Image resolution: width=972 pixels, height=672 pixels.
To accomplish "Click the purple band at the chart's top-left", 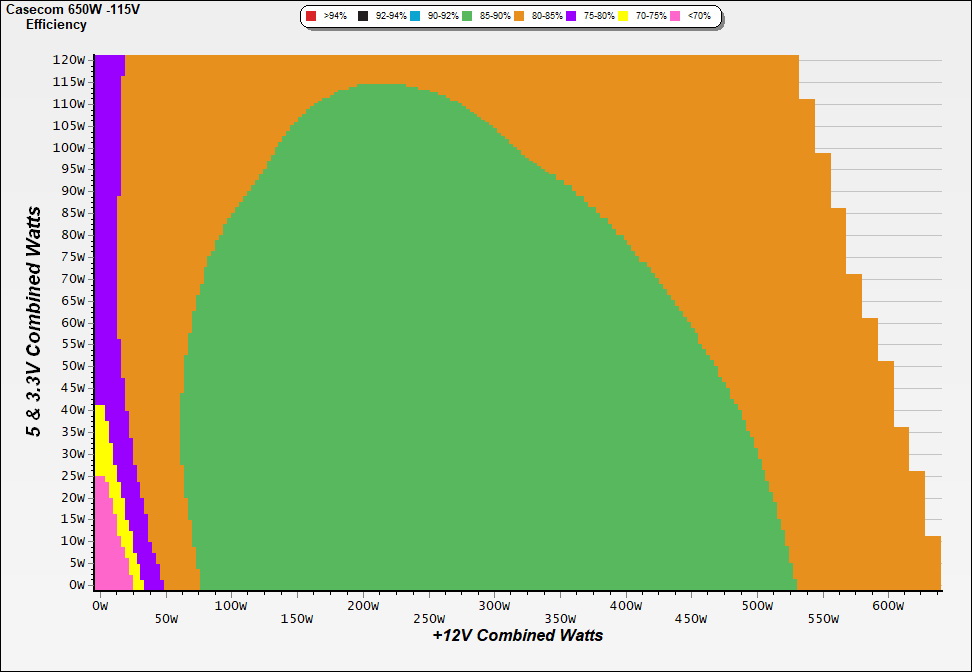I will 107,150.
